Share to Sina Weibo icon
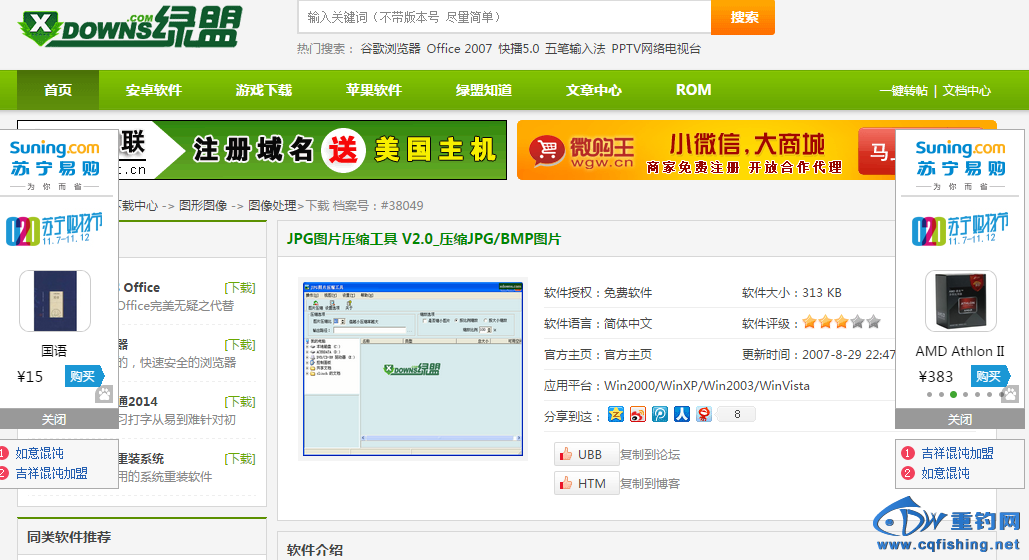This screenshot has width=1029, height=560. 638,414
